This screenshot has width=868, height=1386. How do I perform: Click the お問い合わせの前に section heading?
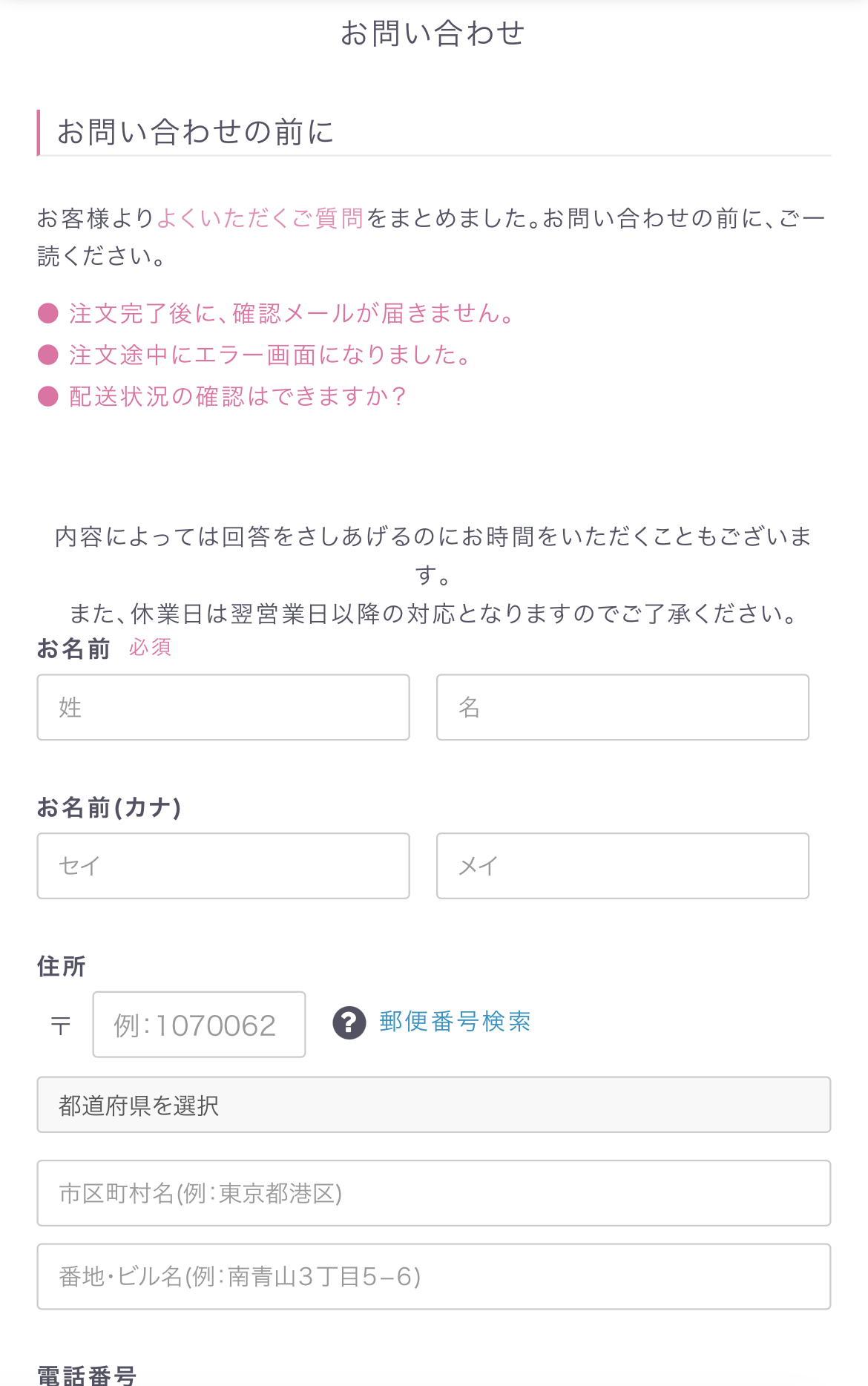click(x=195, y=132)
